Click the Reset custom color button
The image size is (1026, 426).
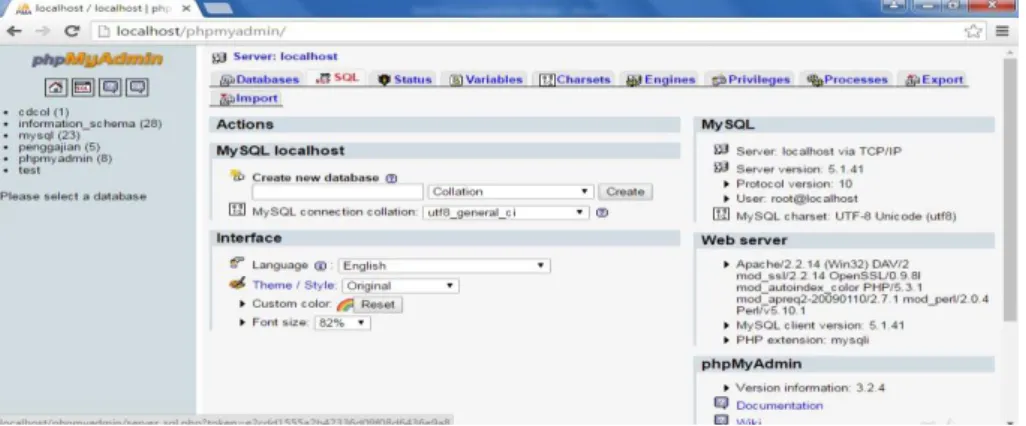pyautogui.click(x=378, y=305)
